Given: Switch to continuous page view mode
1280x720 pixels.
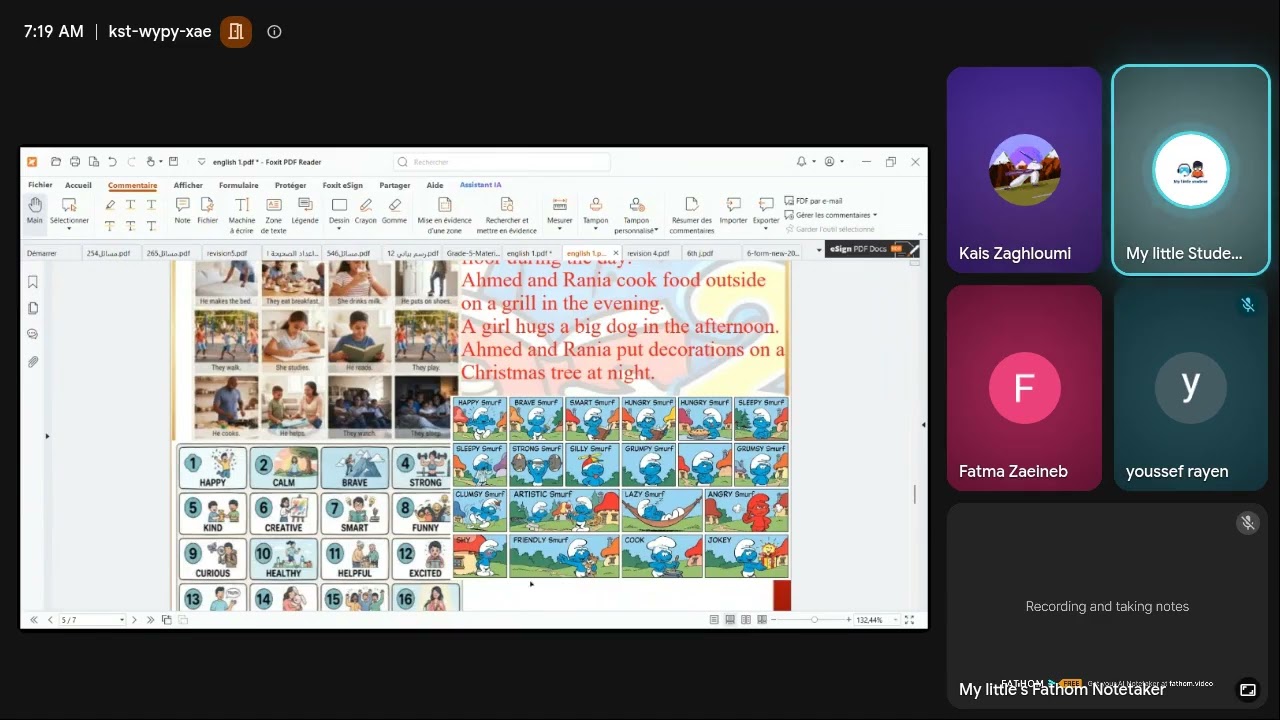Looking at the screenshot, I should [x=730, y=620].
